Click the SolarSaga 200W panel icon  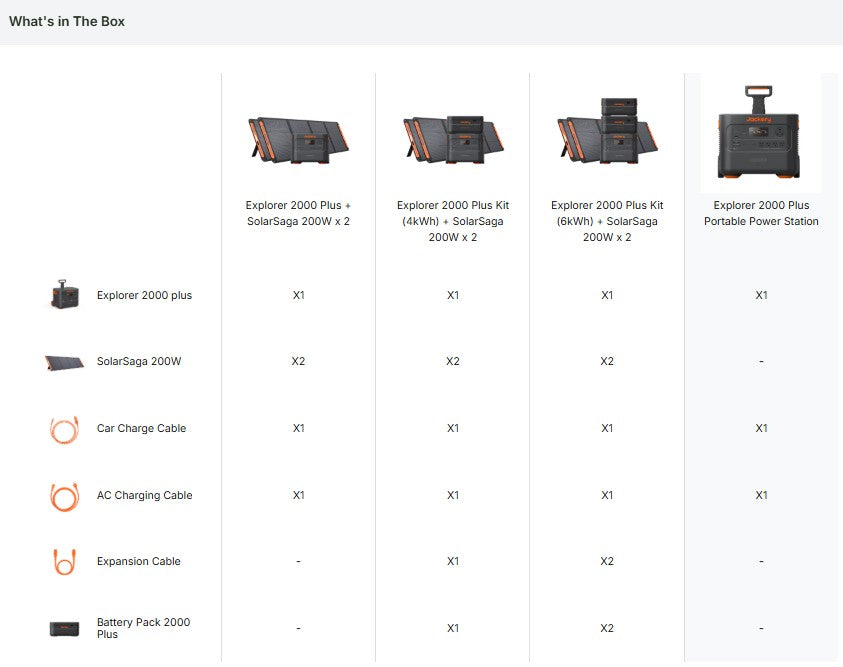point(64,362)
